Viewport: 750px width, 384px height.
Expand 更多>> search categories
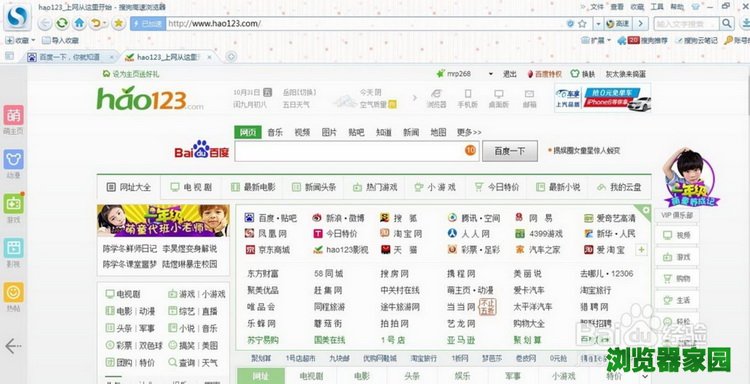pyautogui.click(x=469, y=132)
